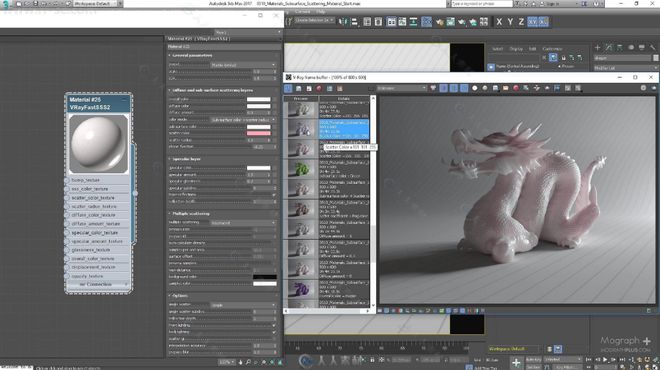Switch VFB to monochromatic mode
This screenshot has height=370, width=660.
(x=485, y=88)
